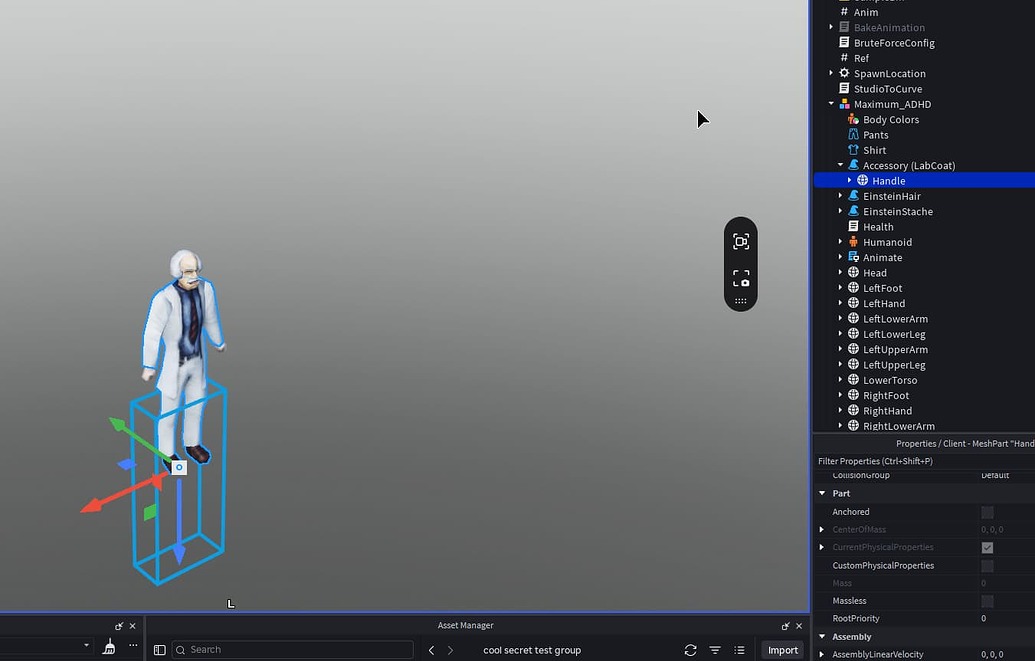
Task: Grab the dotted drag handle of the capture widget
Action: [x=741, y=301]
